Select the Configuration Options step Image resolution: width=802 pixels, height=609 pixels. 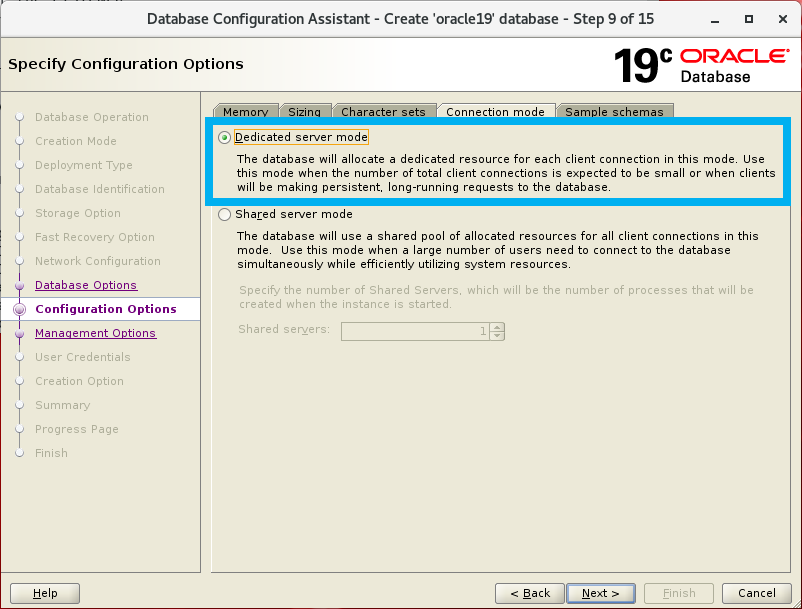[106, 309]
